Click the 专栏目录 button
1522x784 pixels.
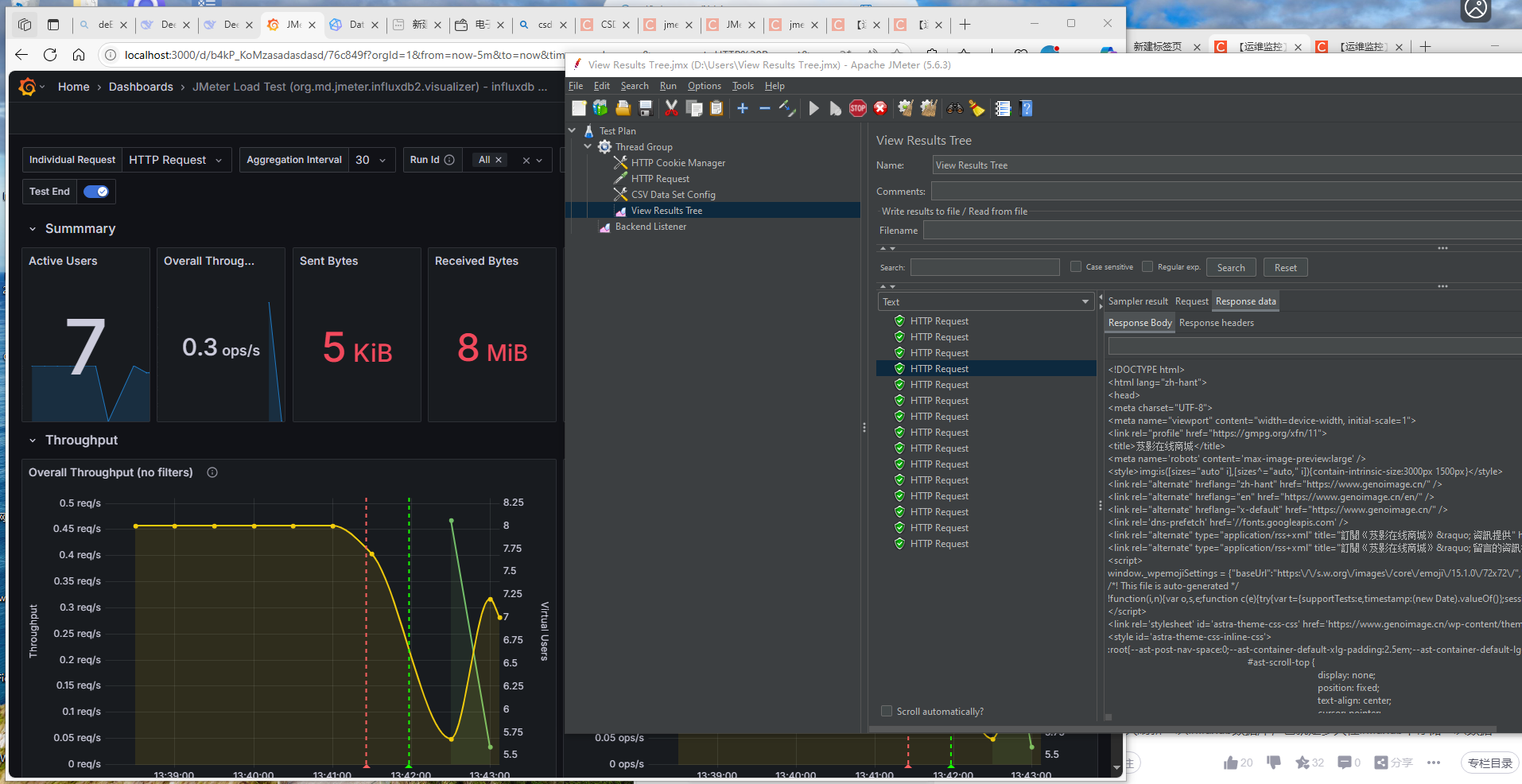(x=1490, y=763)
